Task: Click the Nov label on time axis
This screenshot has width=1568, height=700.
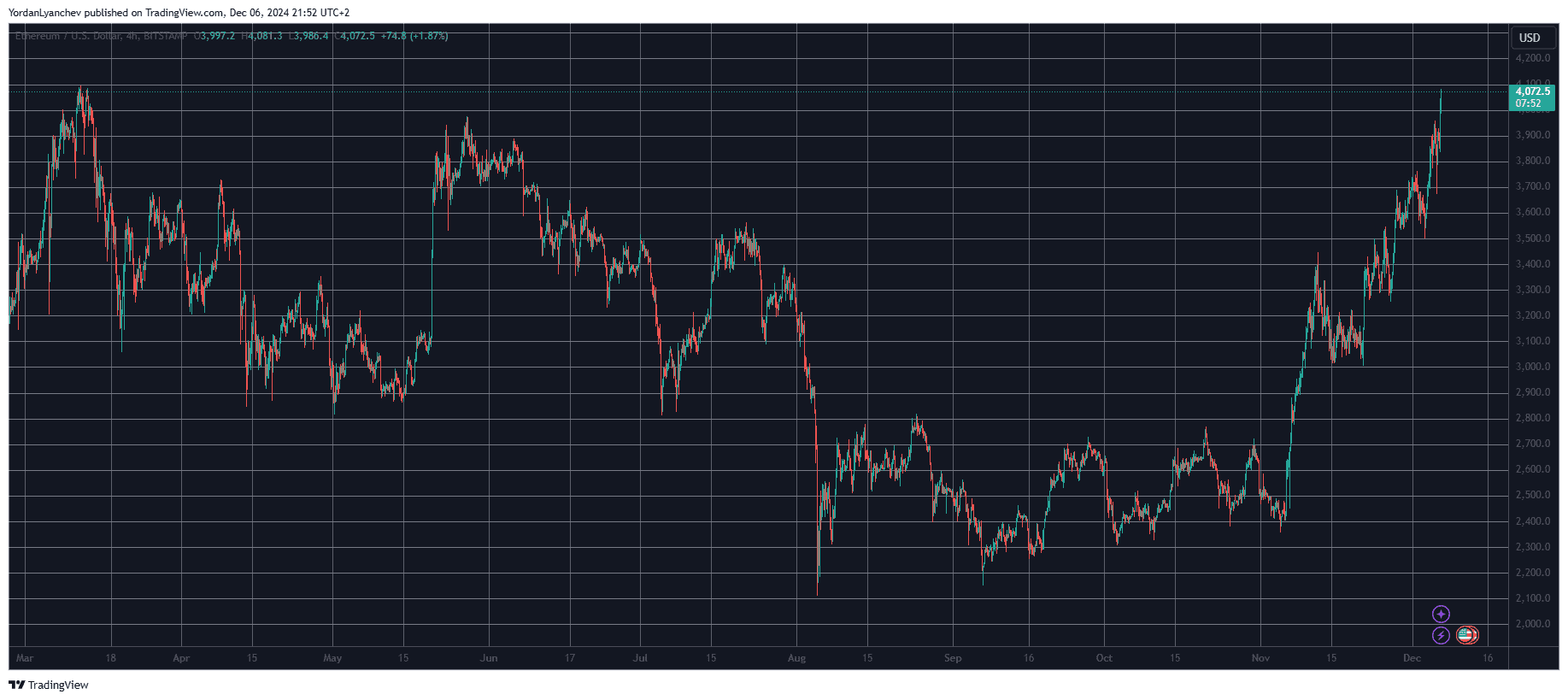Action: (x=1260, y=658)
